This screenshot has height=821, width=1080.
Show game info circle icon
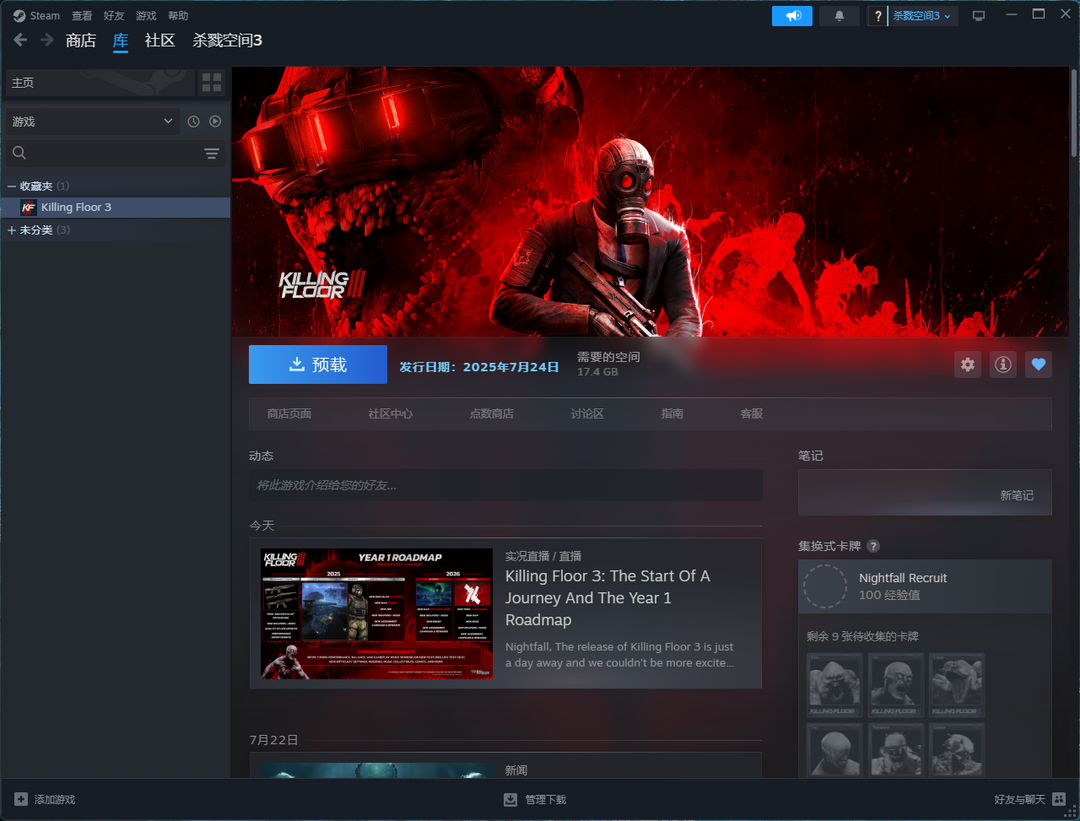pos(1003,364)
